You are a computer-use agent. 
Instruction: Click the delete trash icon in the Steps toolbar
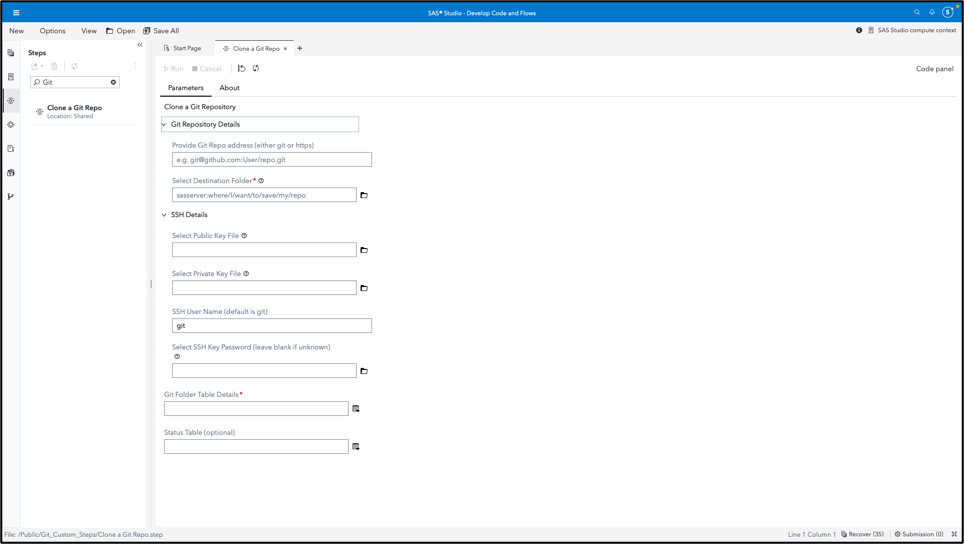click(x=54, y=66)
